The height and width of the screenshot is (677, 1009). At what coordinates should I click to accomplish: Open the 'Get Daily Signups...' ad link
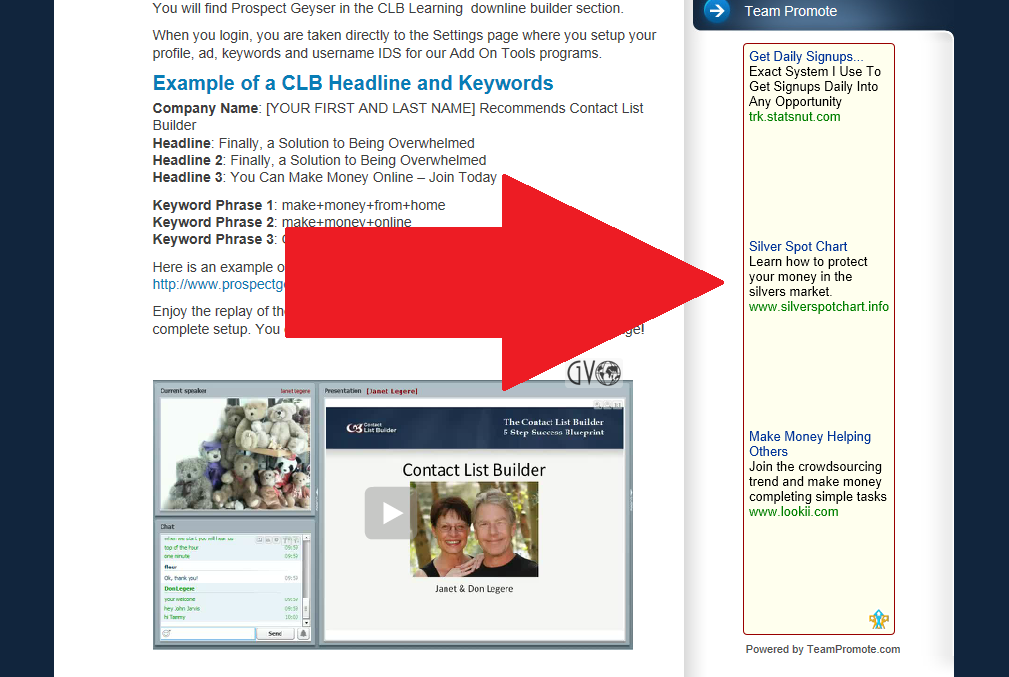tap(806, 57)
